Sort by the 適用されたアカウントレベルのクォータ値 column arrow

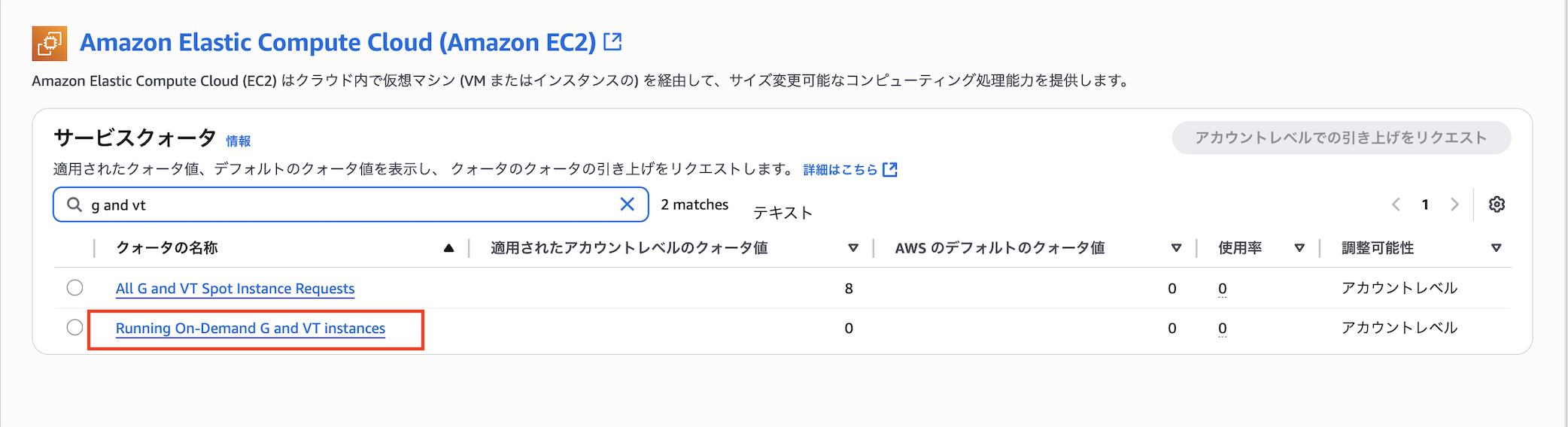click(x=853, y=248)
